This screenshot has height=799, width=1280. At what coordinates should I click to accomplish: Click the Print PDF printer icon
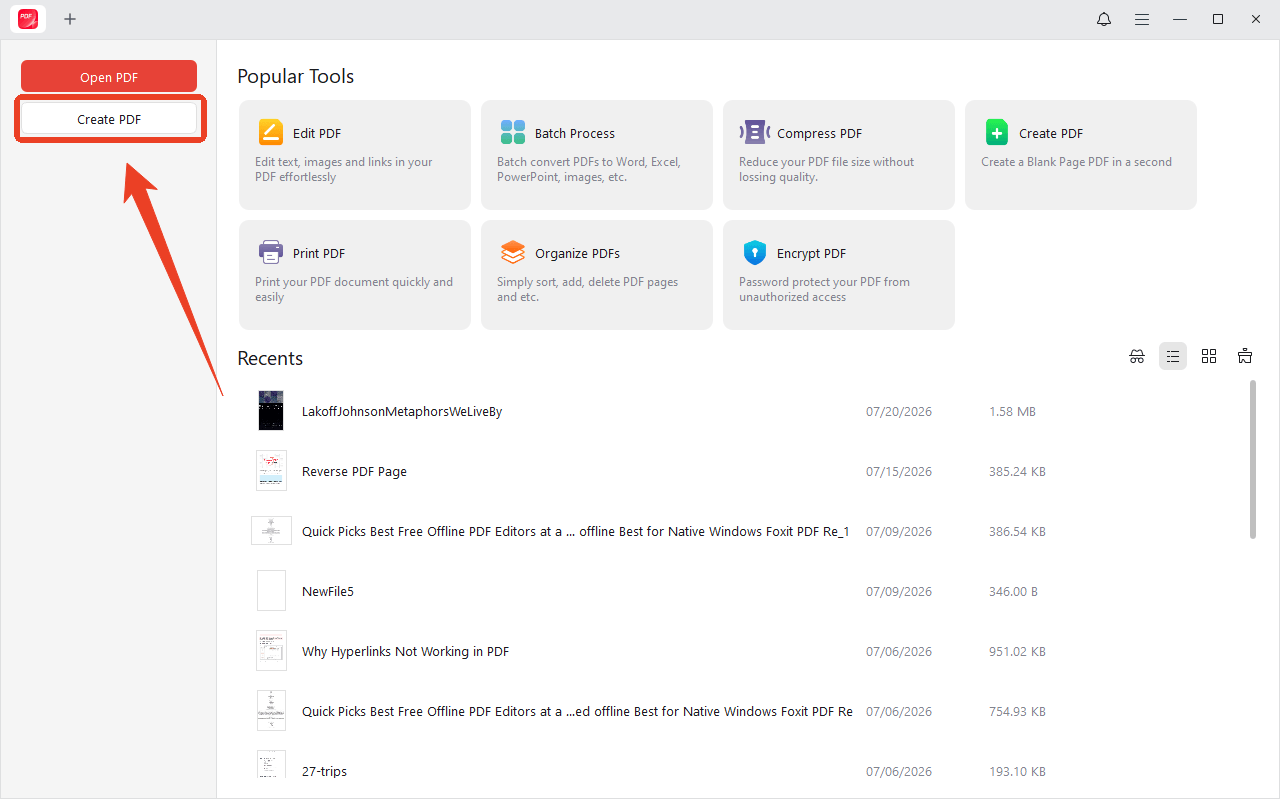pyautogui.click(x=271, y=252)
